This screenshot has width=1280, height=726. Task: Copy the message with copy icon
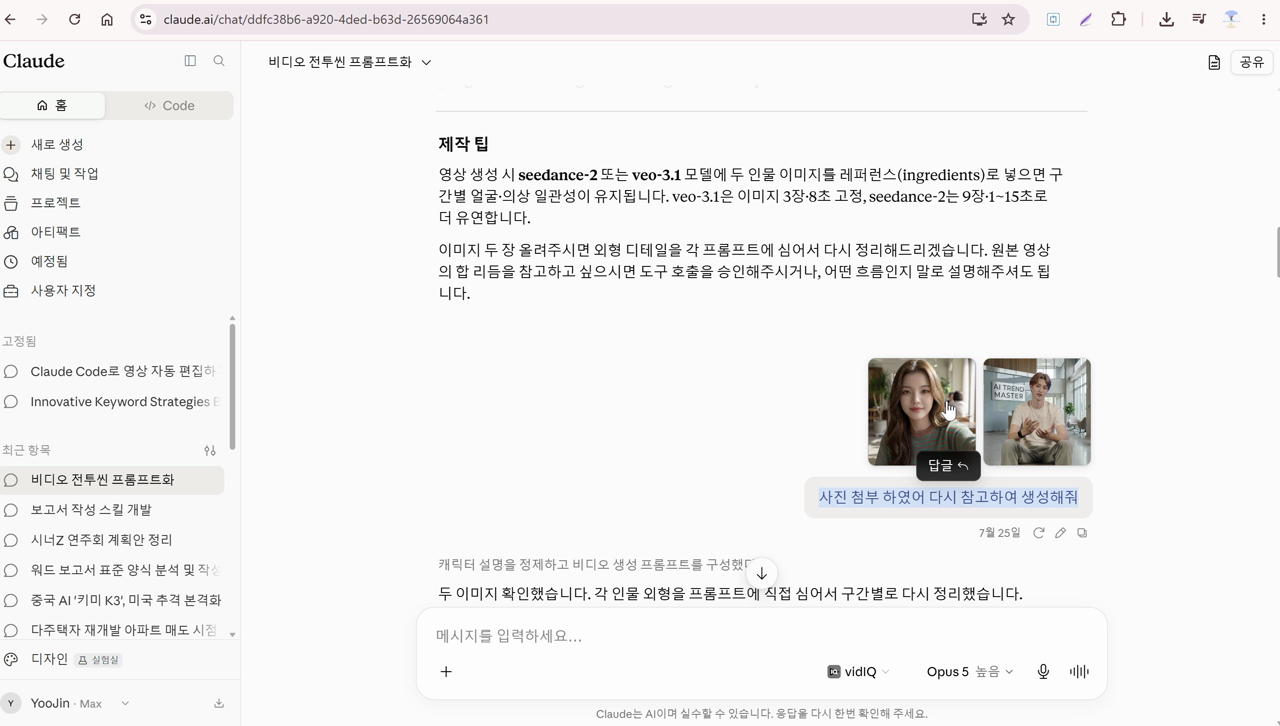(x=1082, y=533)
